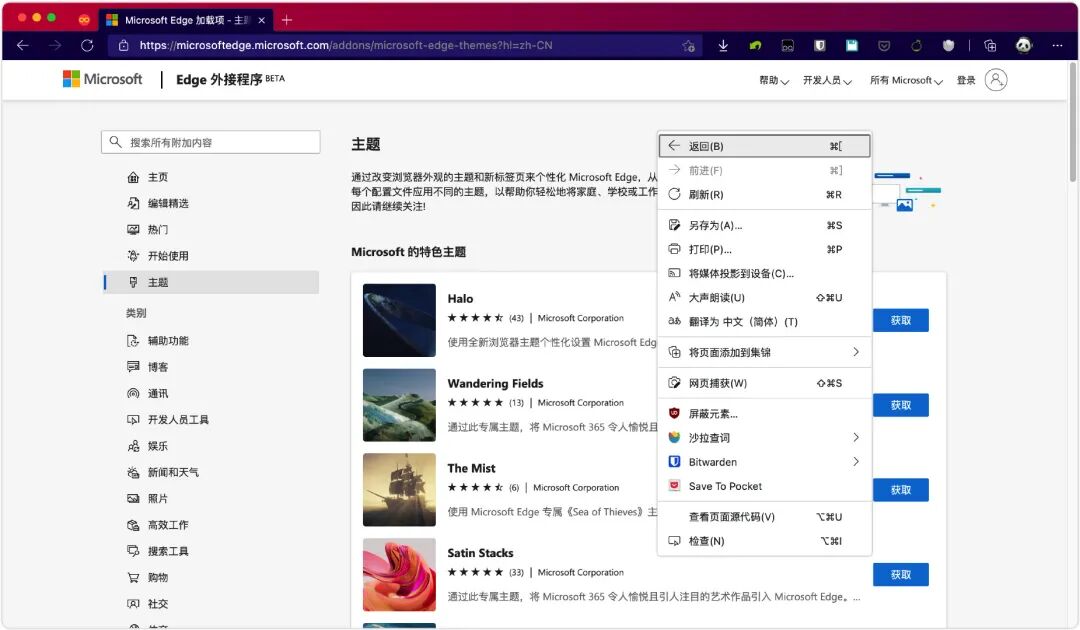Viewport: 1080px width, 630px height.
Task: Expand 沙拉查词 submenu
Action: tap(765, 438)
